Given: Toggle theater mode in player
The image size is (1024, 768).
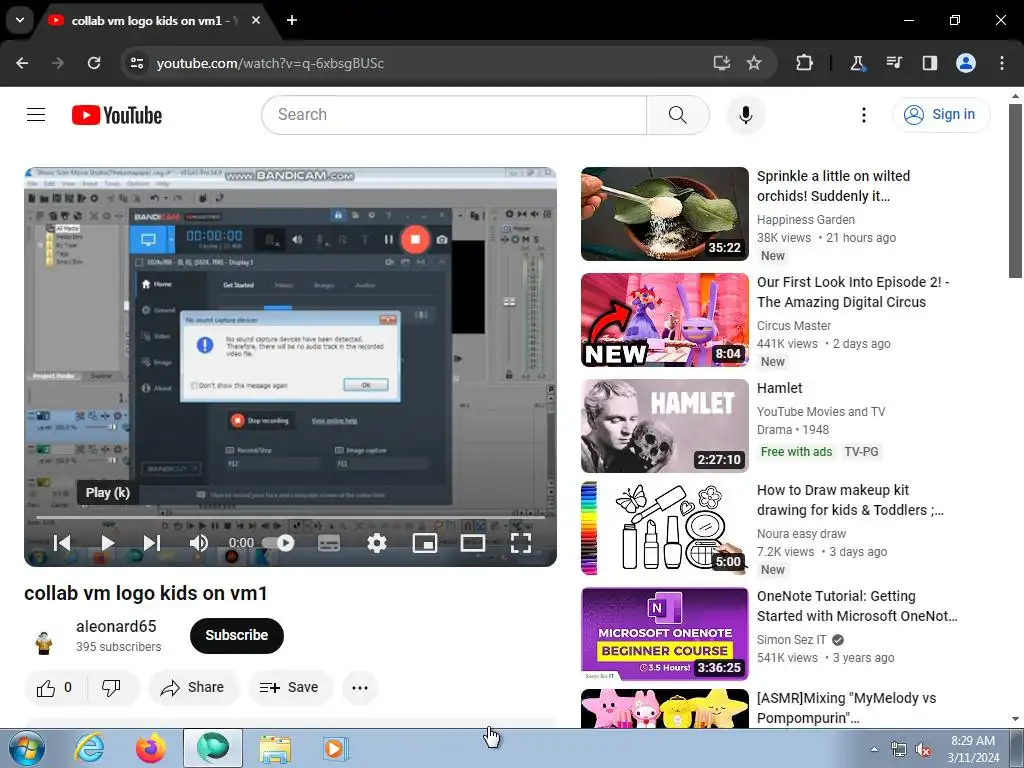Looking at the screenshot, I should click(x=473, y=543).
